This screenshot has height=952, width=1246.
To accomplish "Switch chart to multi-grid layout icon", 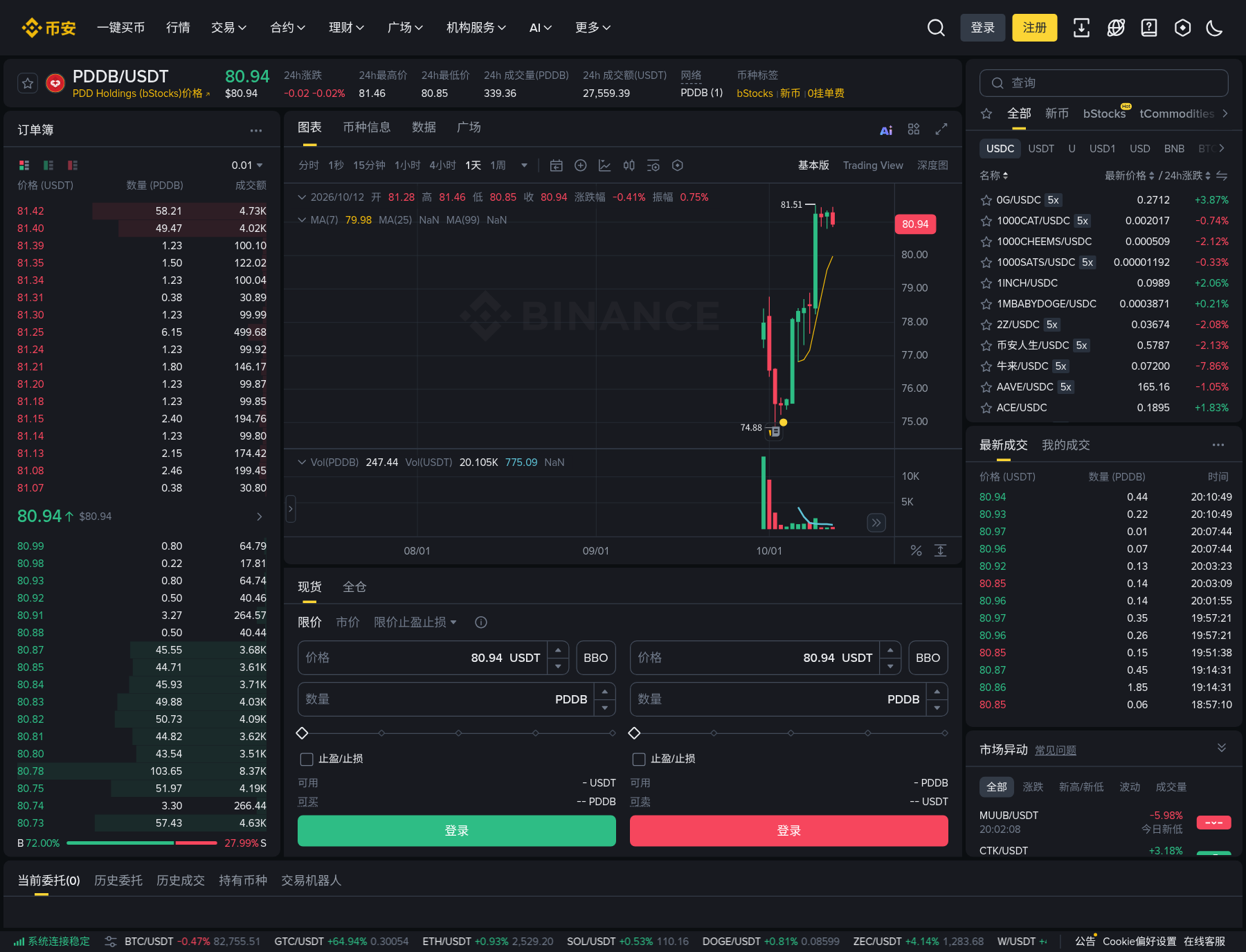I will click(914, 129).
